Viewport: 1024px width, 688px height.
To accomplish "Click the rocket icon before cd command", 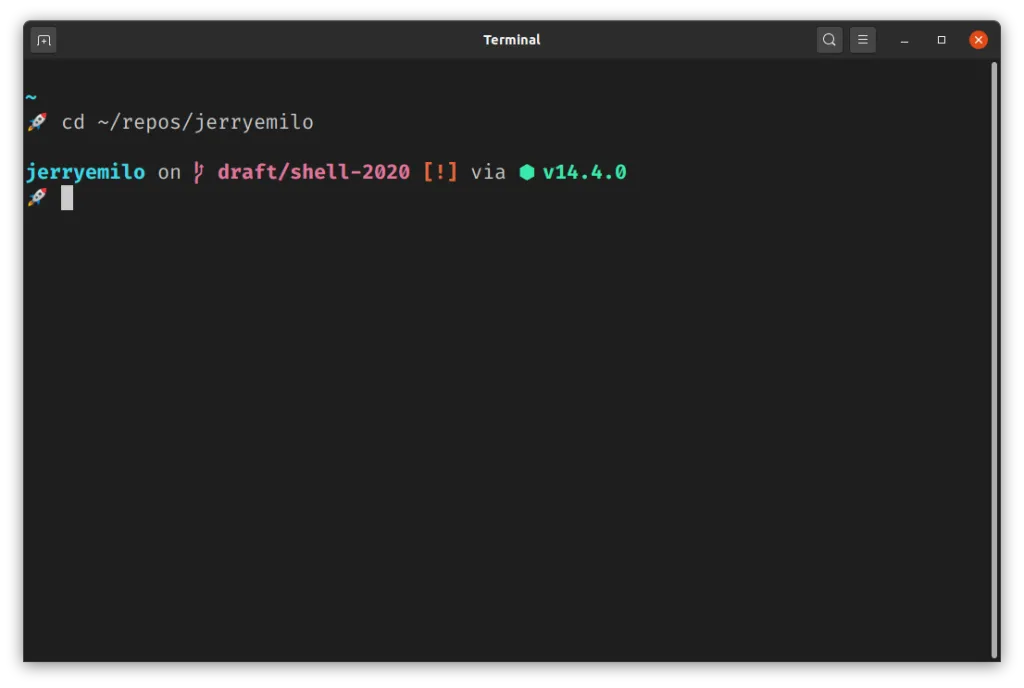I will coord(36,122).
